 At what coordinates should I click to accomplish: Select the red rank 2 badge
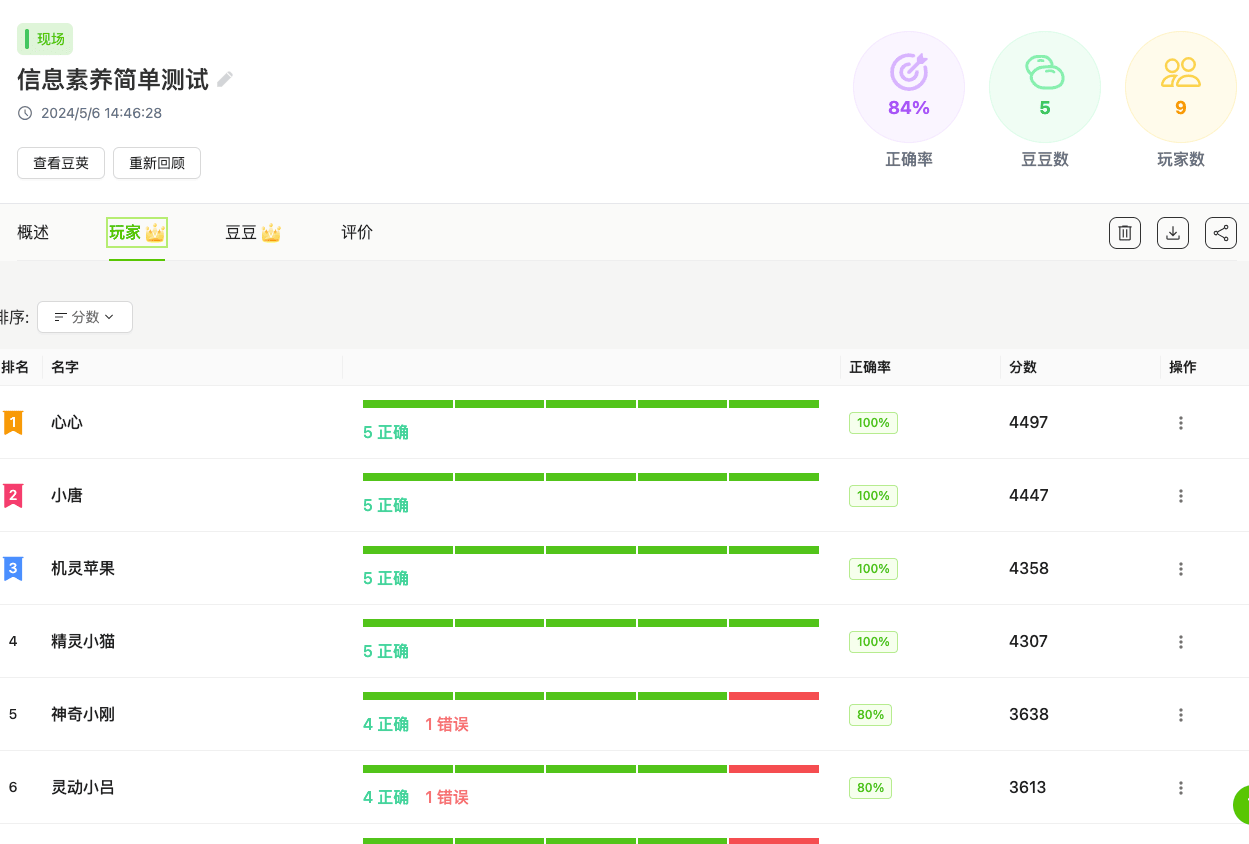click(13, 496)
